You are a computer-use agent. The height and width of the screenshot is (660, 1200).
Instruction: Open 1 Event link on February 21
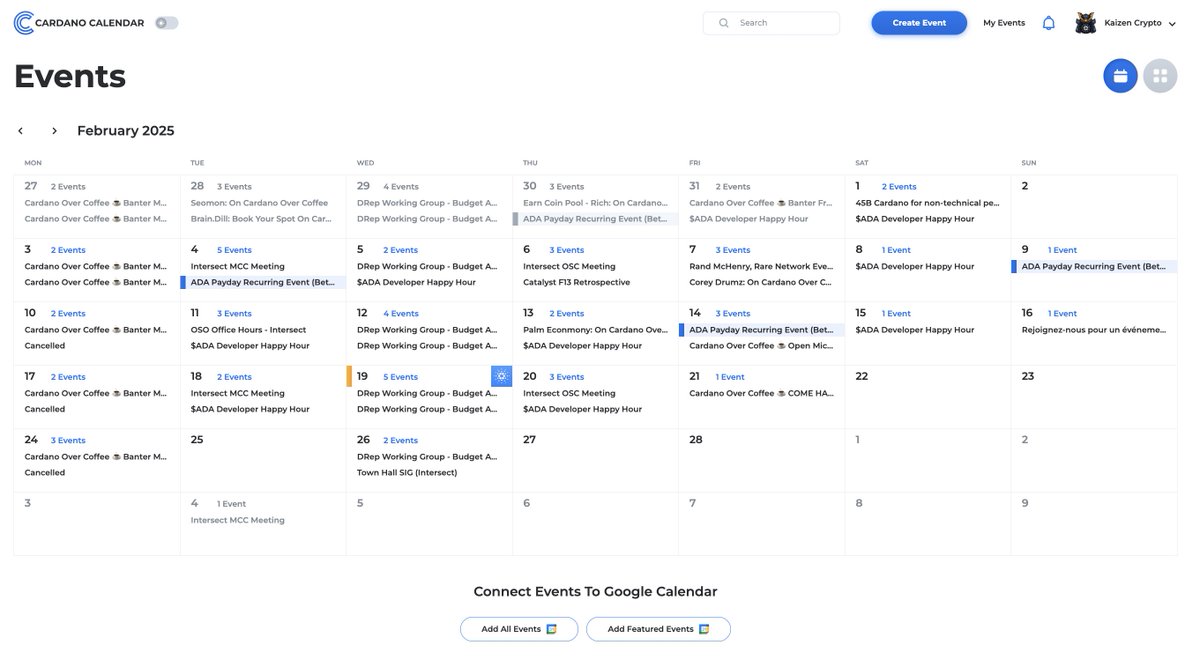tap(730, 377)
